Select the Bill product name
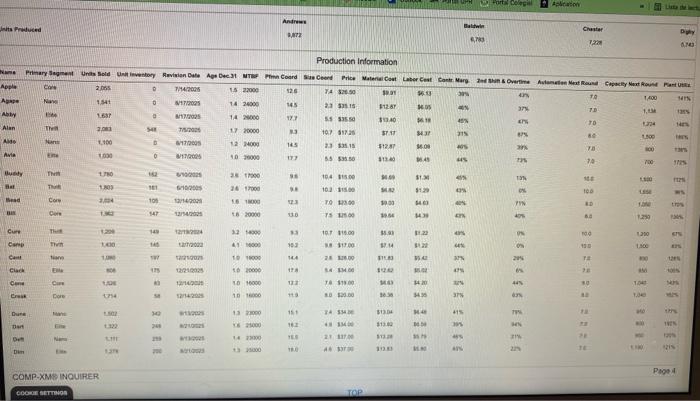 point(11,213)
